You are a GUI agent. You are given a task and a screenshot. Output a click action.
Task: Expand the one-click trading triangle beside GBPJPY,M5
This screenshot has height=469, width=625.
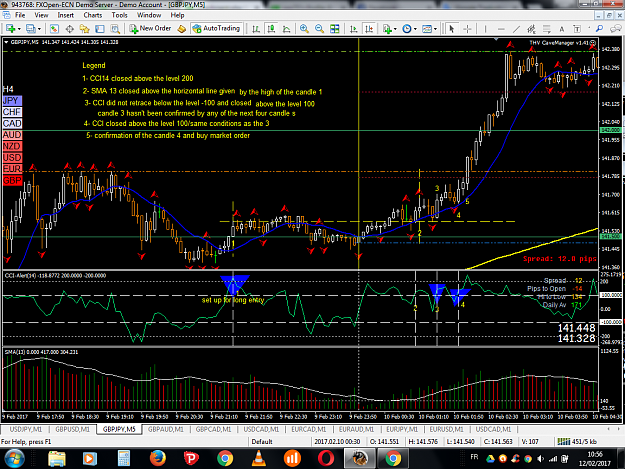point(6,42)
